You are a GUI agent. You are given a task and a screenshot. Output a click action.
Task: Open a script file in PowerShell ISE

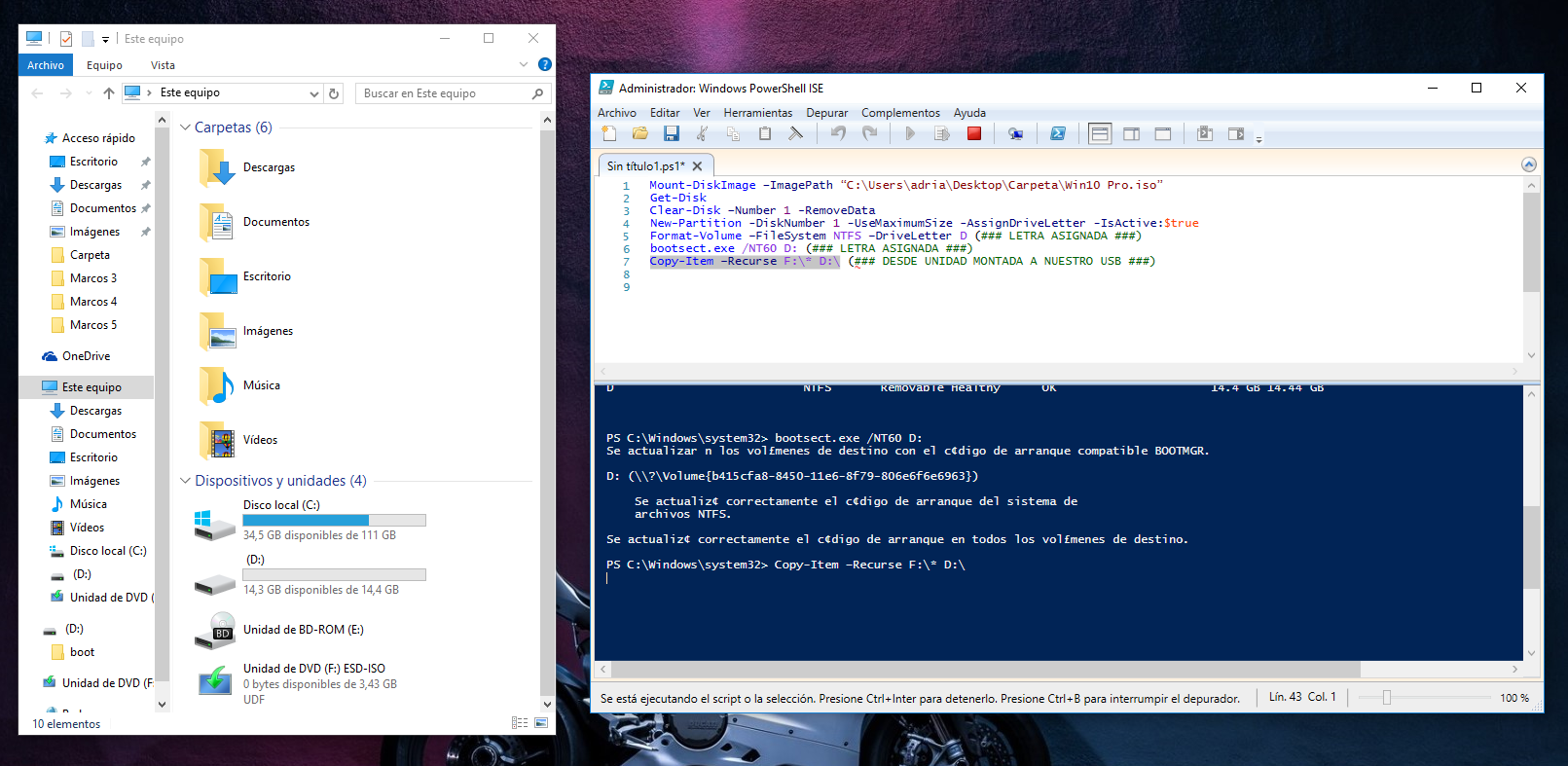pos(639,133)
